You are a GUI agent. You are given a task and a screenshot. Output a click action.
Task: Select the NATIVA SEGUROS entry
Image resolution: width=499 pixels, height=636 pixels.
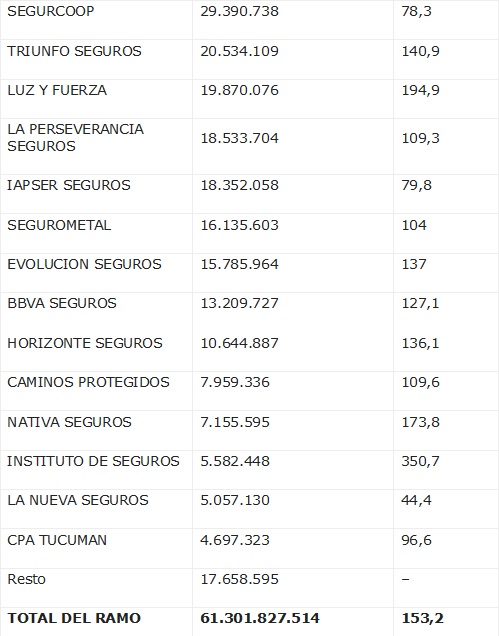pos(69,422)
